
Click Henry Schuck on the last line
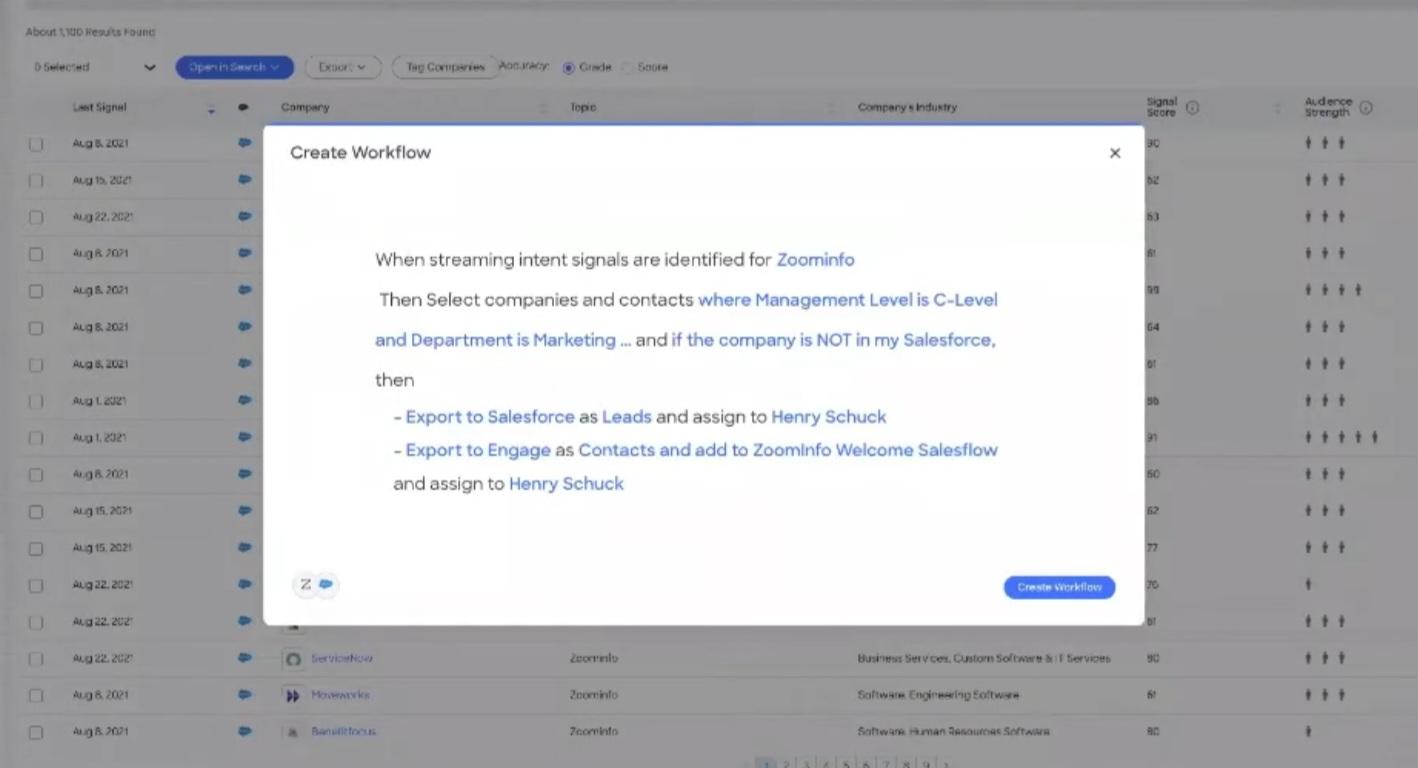566,484
